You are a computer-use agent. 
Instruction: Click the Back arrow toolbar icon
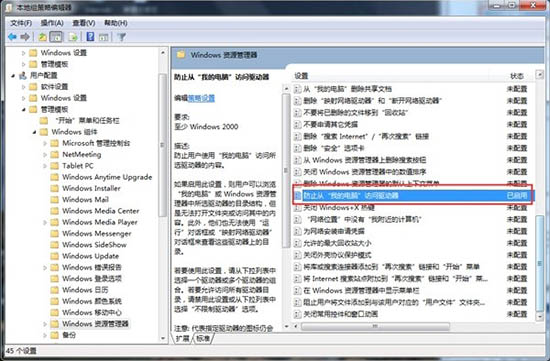click(12, 36)
